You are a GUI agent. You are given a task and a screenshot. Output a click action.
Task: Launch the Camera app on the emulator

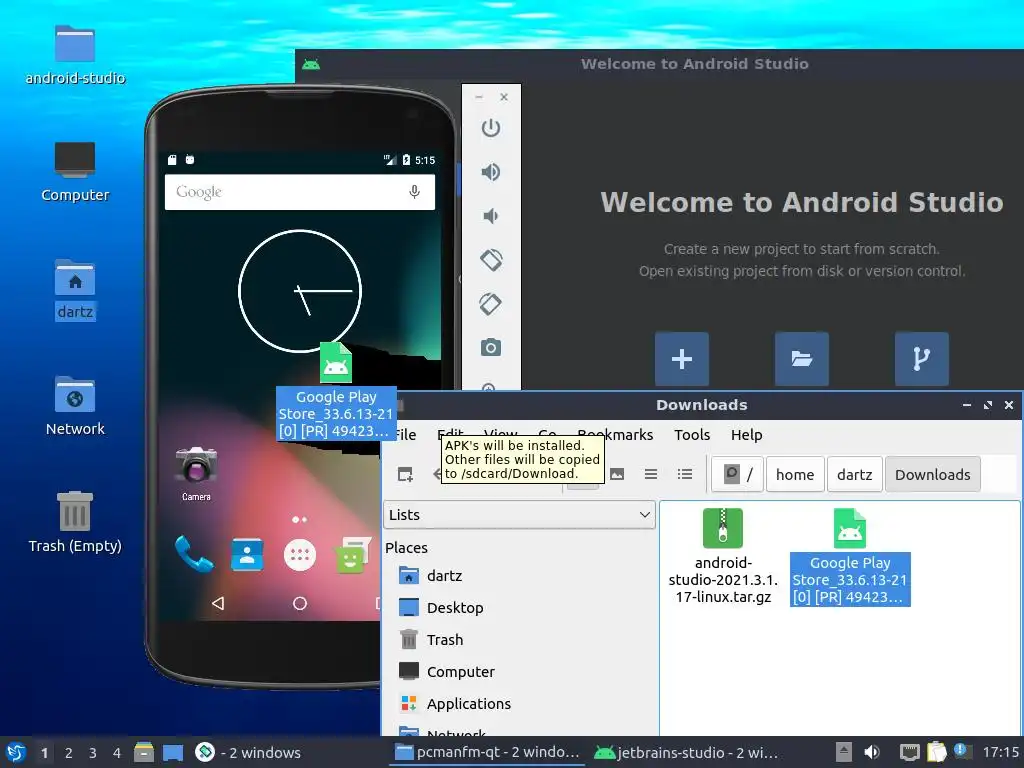pos(196,473)
